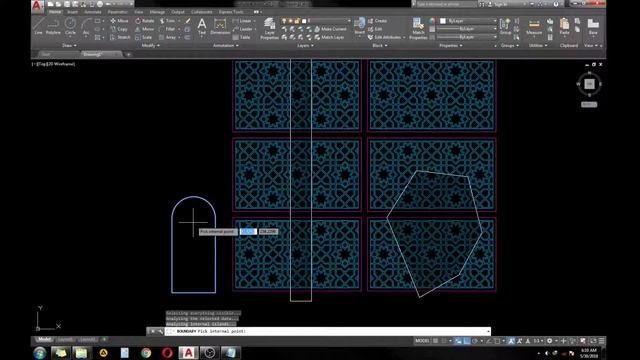Toggle grid display in status bar
This screenshot has height=360, width=640.
tap(436, 341)
